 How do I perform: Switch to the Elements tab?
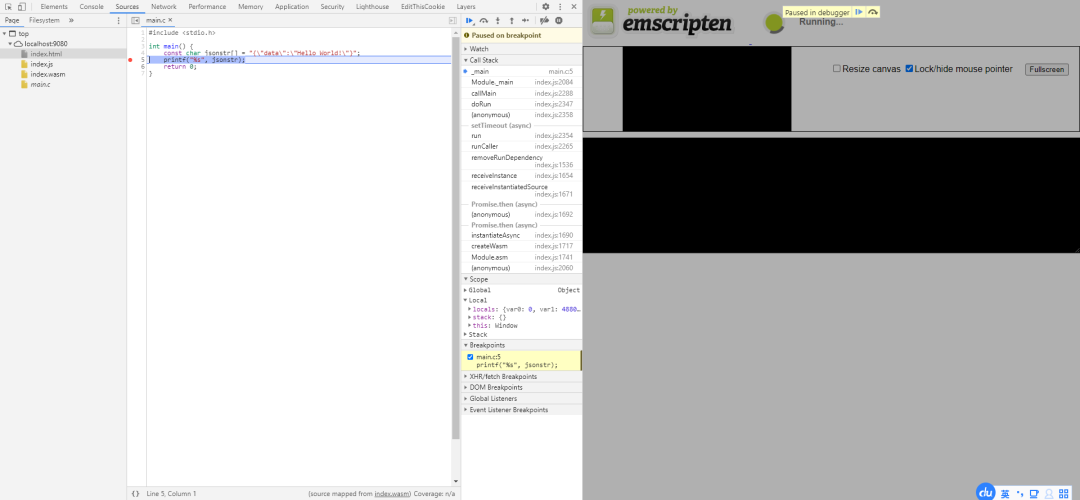click(54, 6)
